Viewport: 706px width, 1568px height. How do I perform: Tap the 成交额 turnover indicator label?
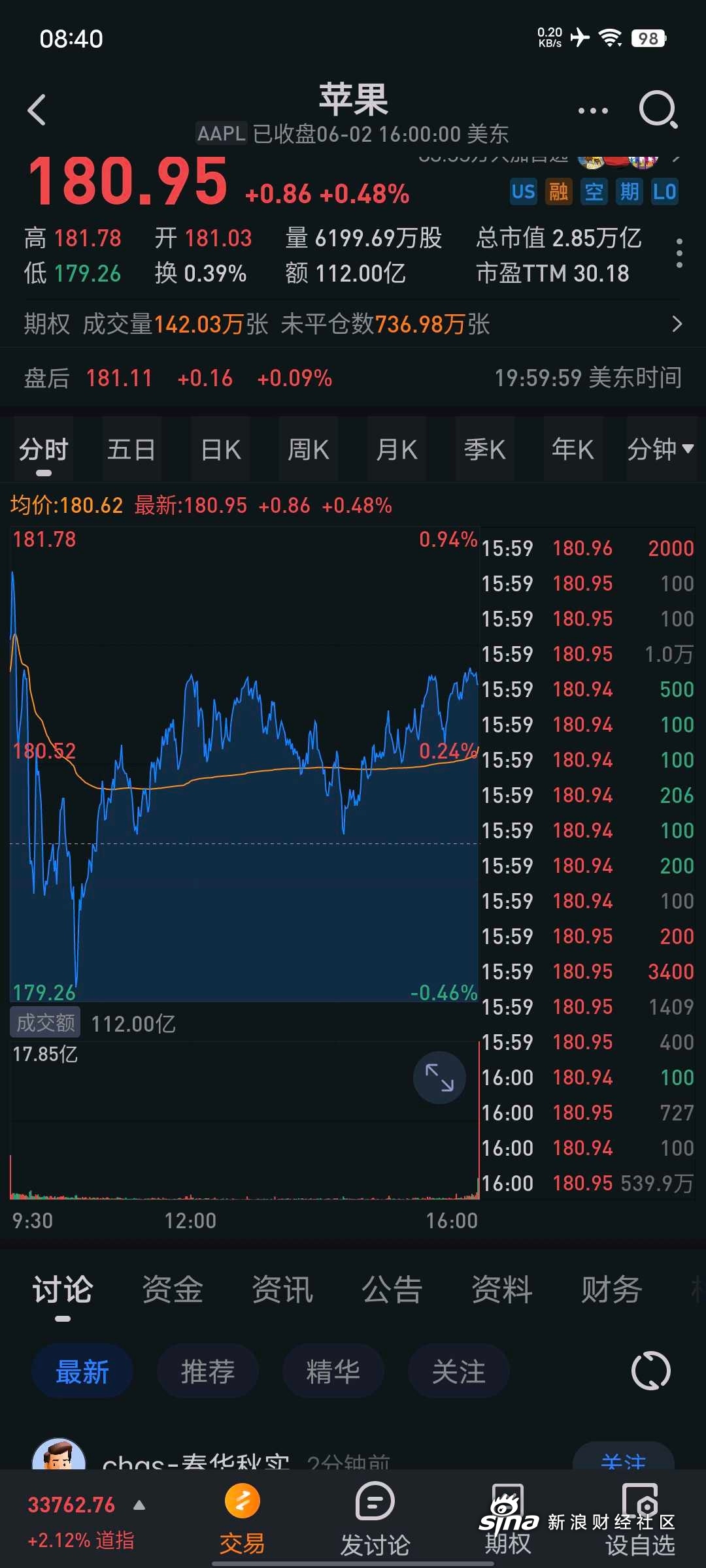45,1022
